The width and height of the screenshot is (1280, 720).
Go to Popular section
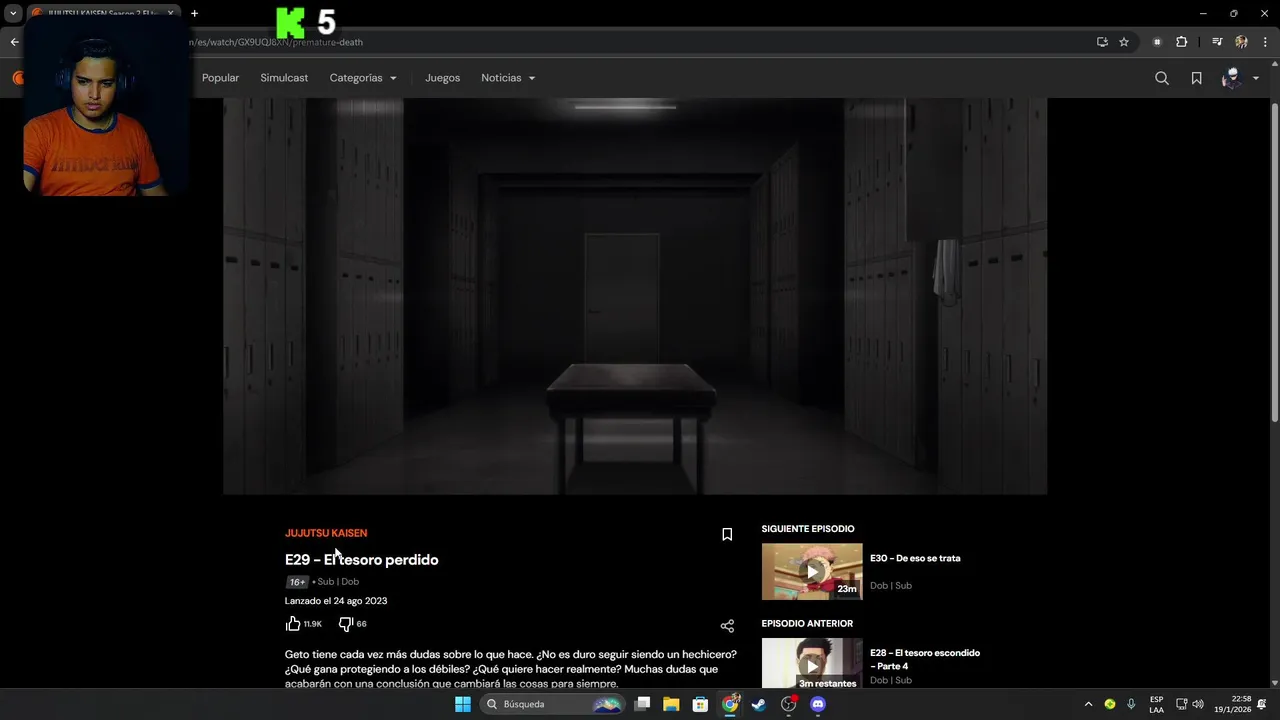[220, 78]
